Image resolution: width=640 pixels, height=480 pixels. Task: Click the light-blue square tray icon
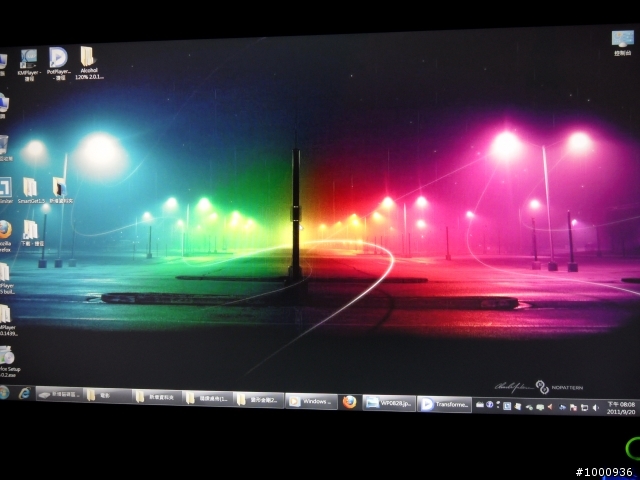click(507, 406)
